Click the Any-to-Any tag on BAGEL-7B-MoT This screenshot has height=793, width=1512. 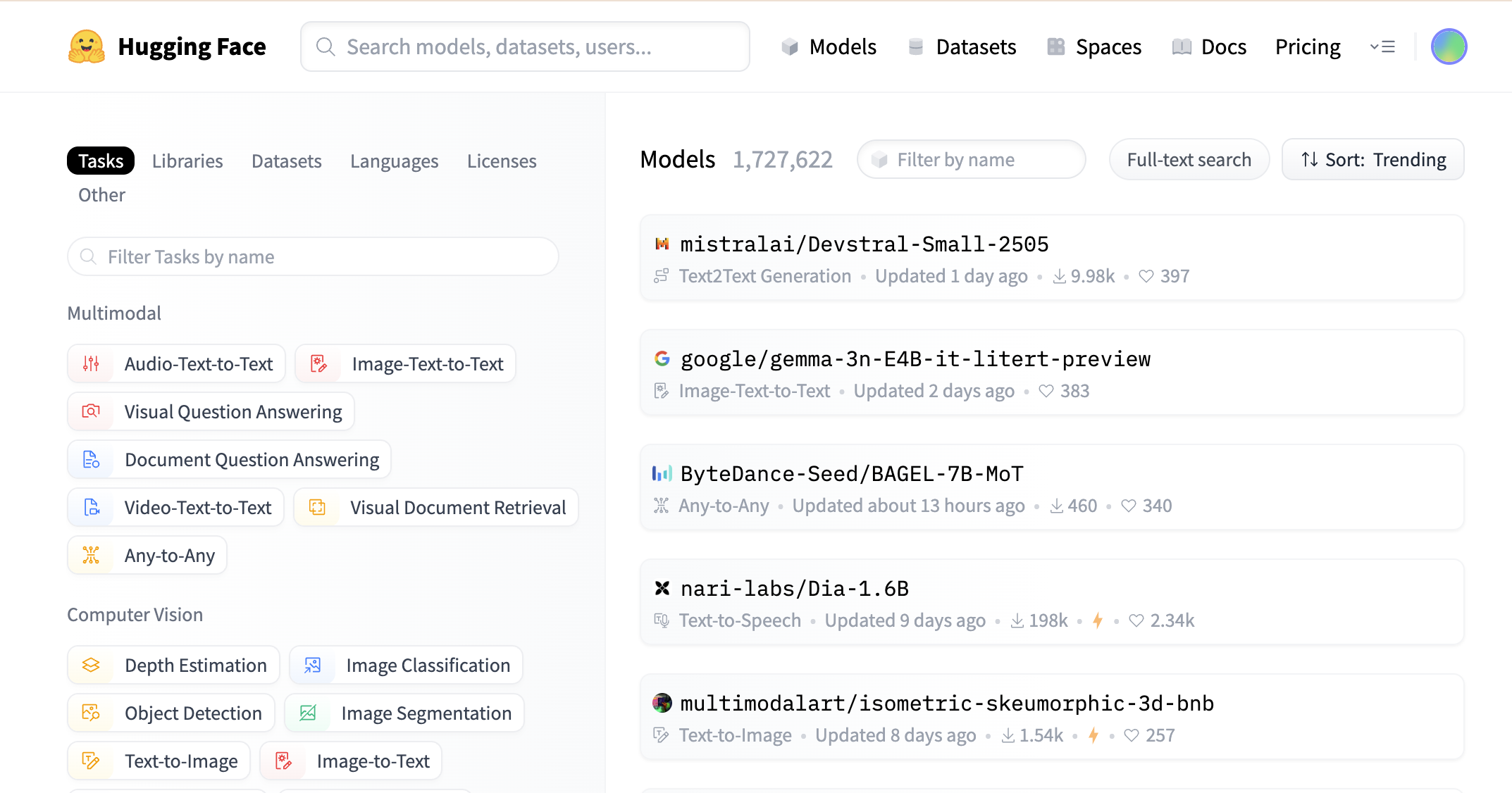tap(724, 506)
